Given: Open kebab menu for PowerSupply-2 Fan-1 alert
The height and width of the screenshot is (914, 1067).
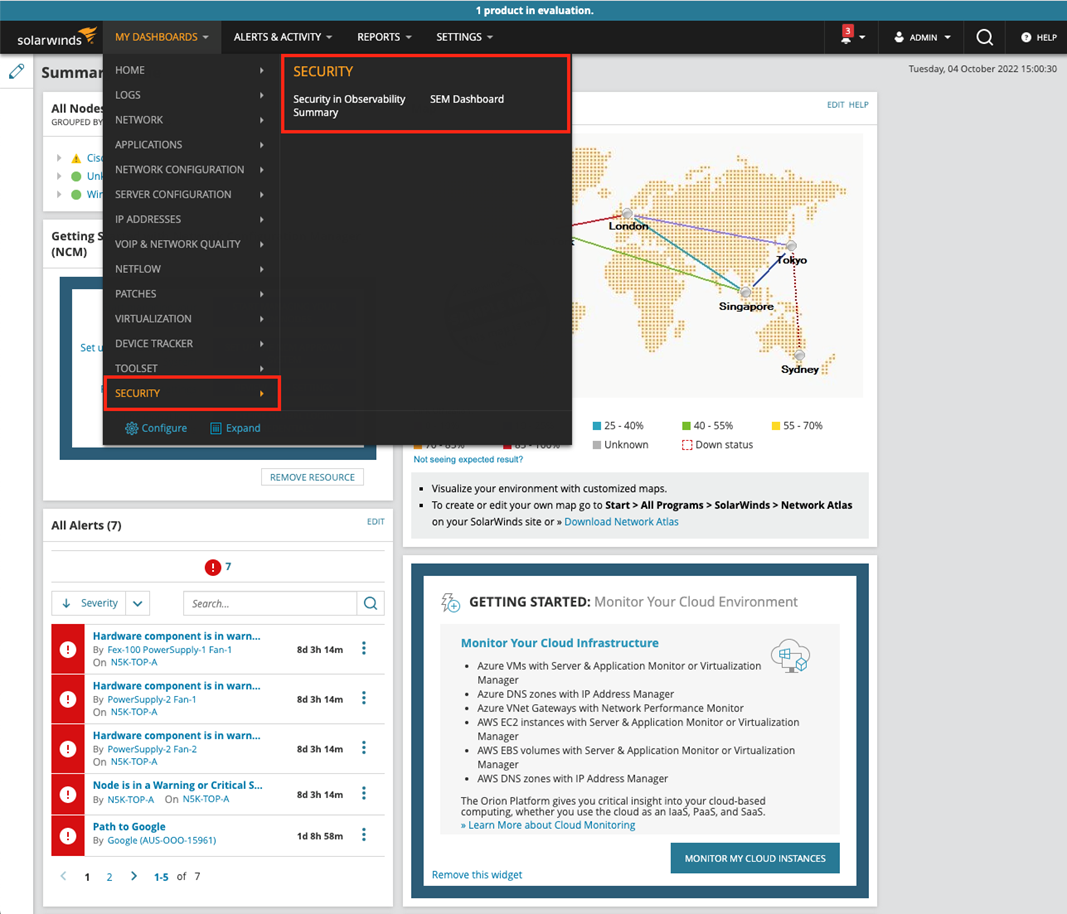Looking at the screenshot, I should pyautogui.click(x=364, y=698).
